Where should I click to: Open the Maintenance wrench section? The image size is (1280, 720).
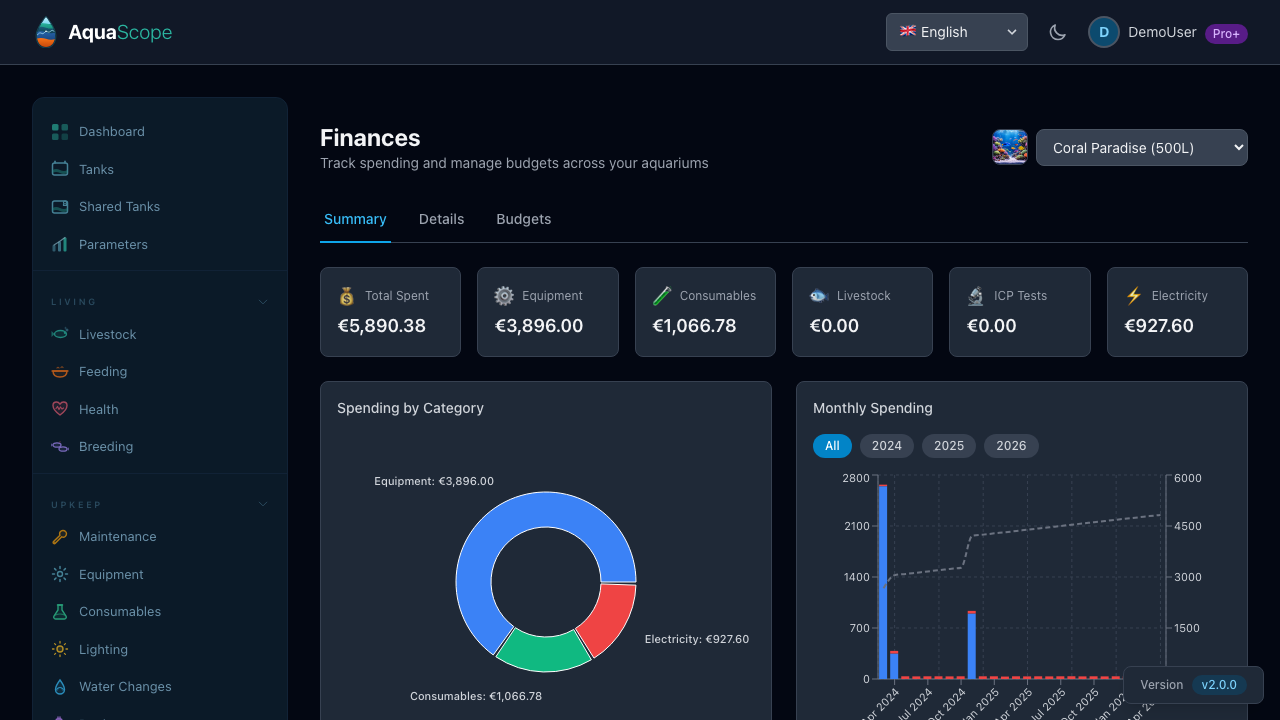coord(59,536)
